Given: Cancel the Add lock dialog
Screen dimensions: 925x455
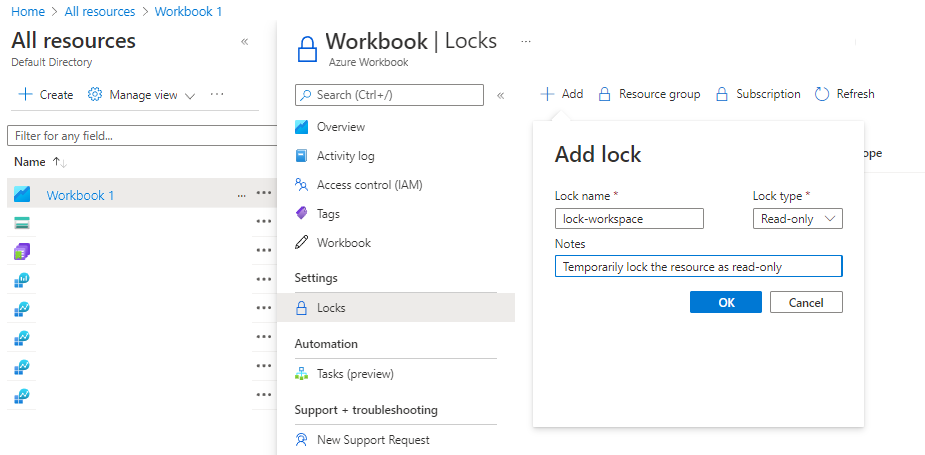Looking at the screenshot, I should point(806,302).
